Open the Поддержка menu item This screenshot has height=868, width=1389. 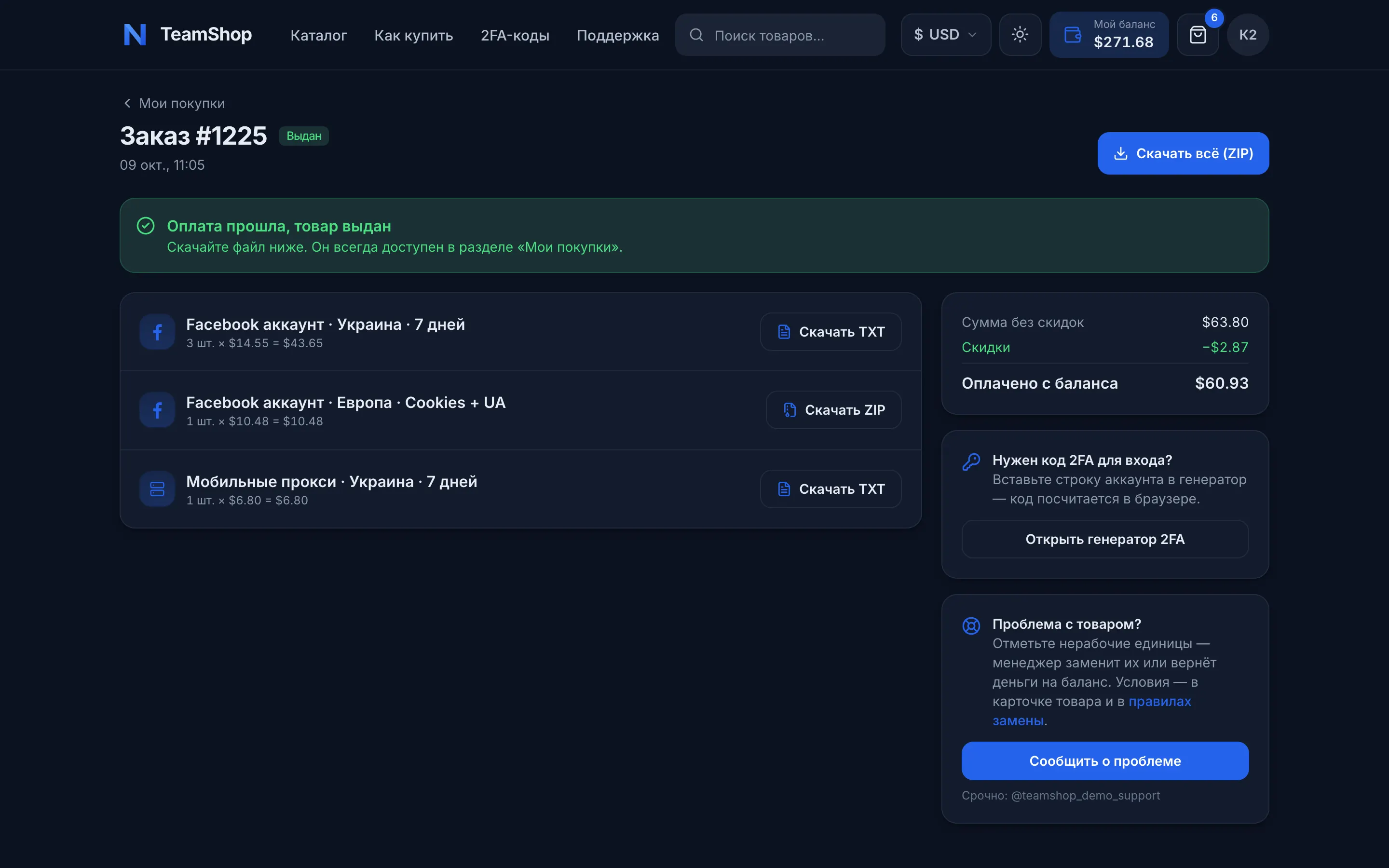pos(618,35)
